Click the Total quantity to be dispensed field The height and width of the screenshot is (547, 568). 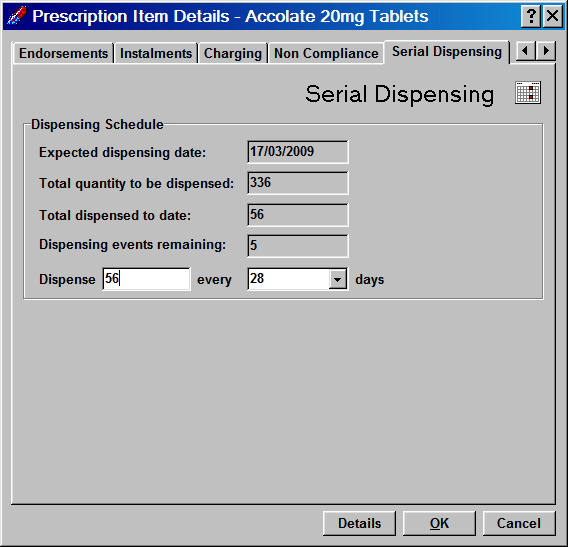pos(298,183)
